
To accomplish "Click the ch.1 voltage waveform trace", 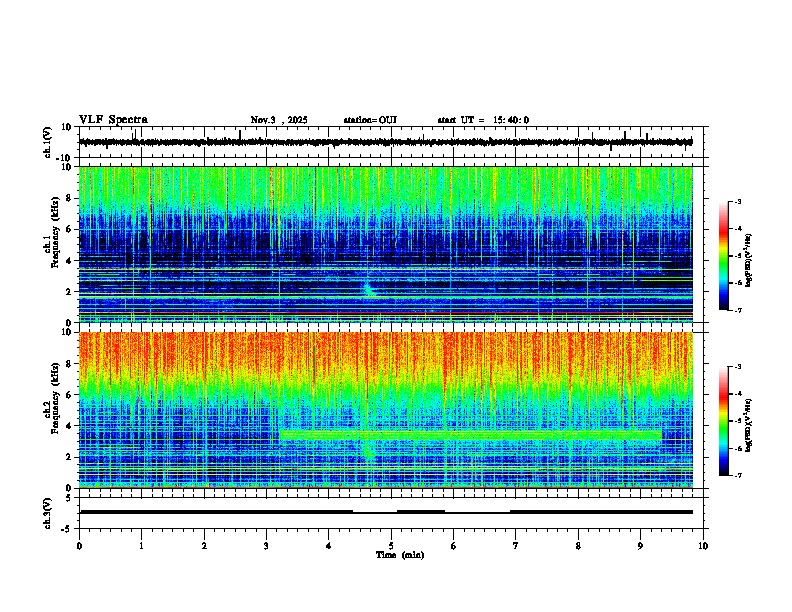I will pyautogui.click(x=386, y=142).
